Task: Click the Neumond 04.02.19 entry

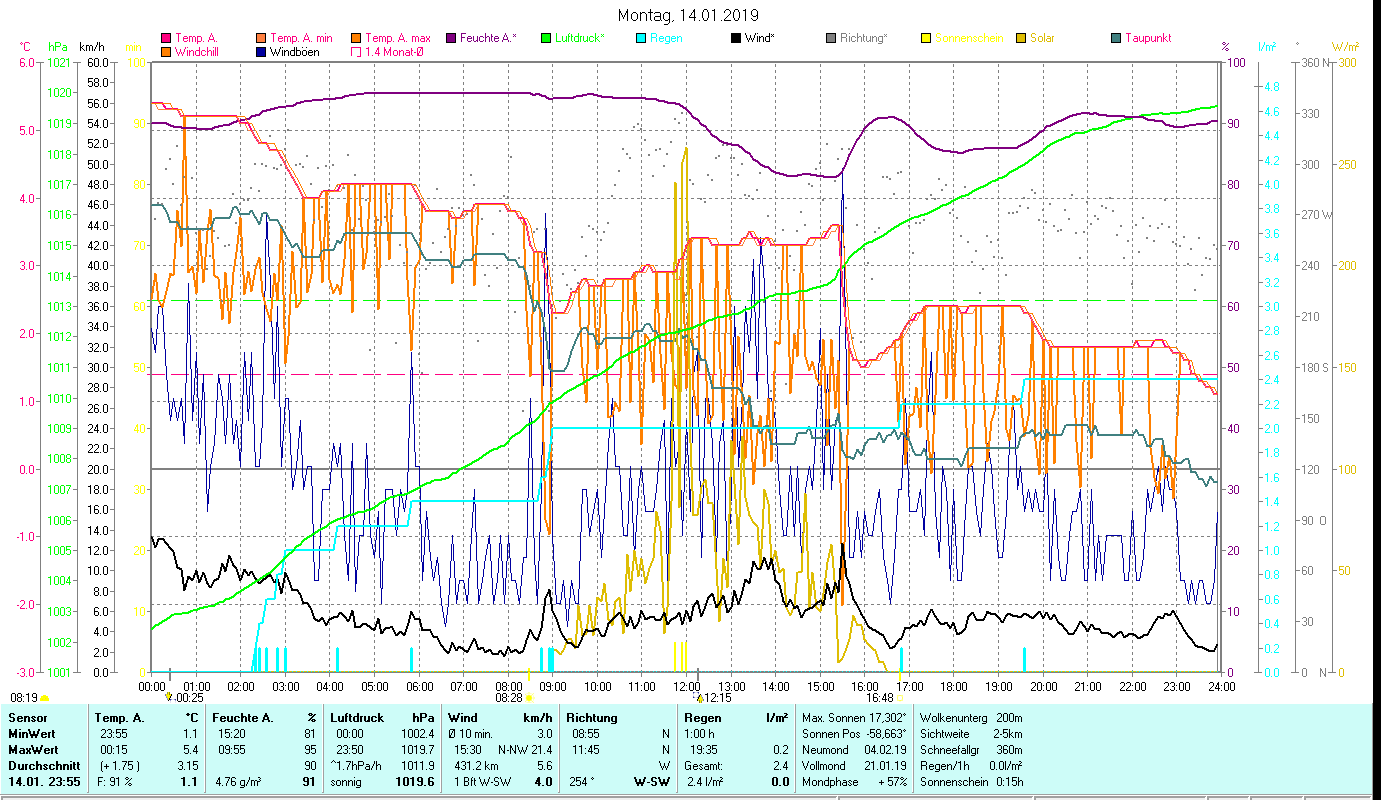Action: point(855,750)
